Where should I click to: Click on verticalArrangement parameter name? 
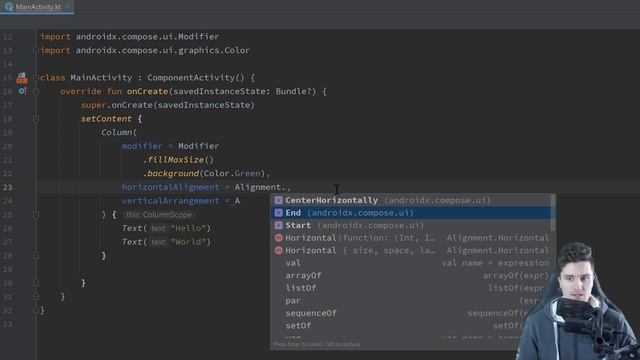click(170, 201)
